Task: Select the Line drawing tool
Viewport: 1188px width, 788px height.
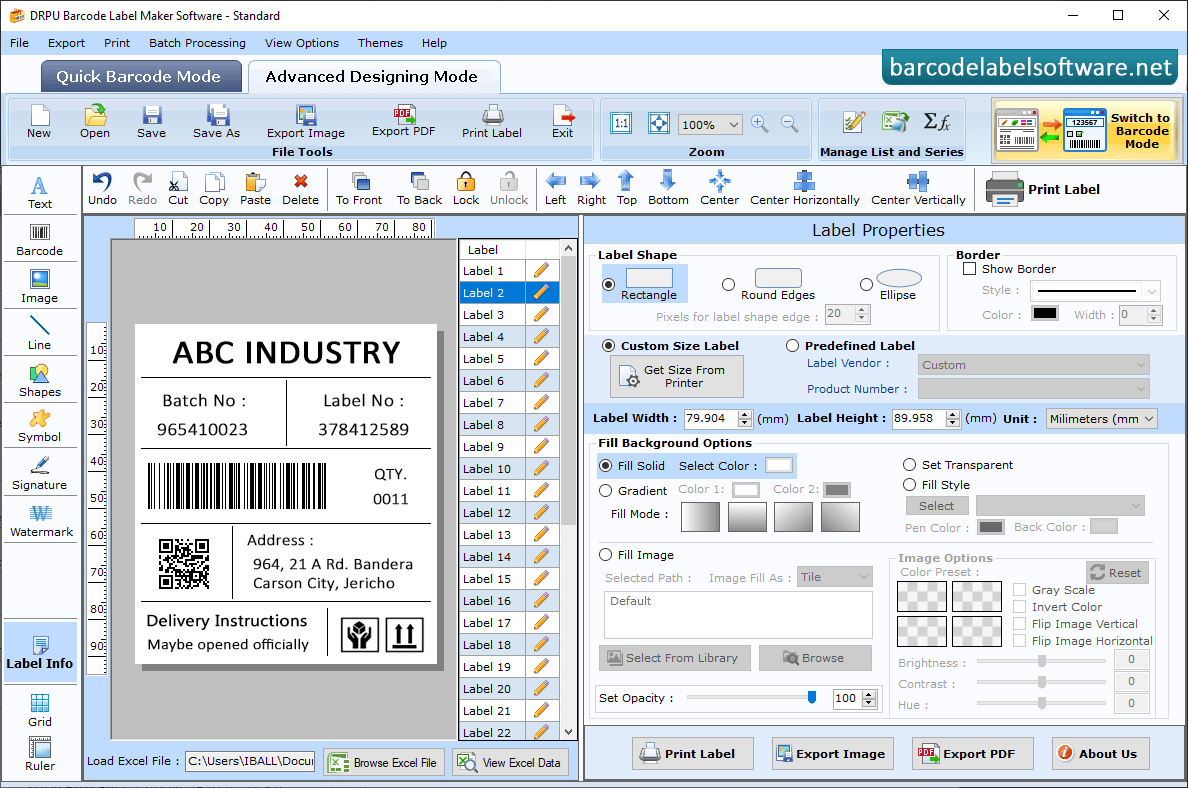Action: point(39,333)
